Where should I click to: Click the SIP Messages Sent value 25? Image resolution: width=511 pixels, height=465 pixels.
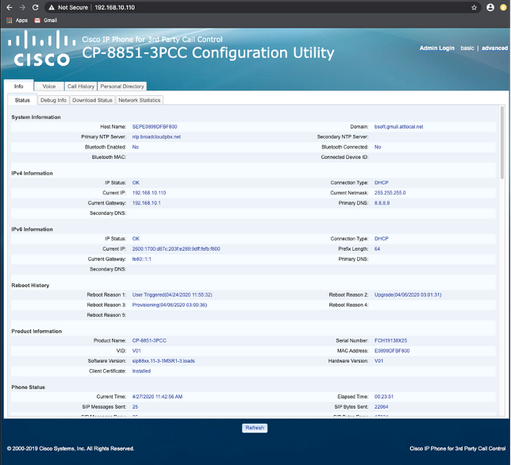coord(135,407)
